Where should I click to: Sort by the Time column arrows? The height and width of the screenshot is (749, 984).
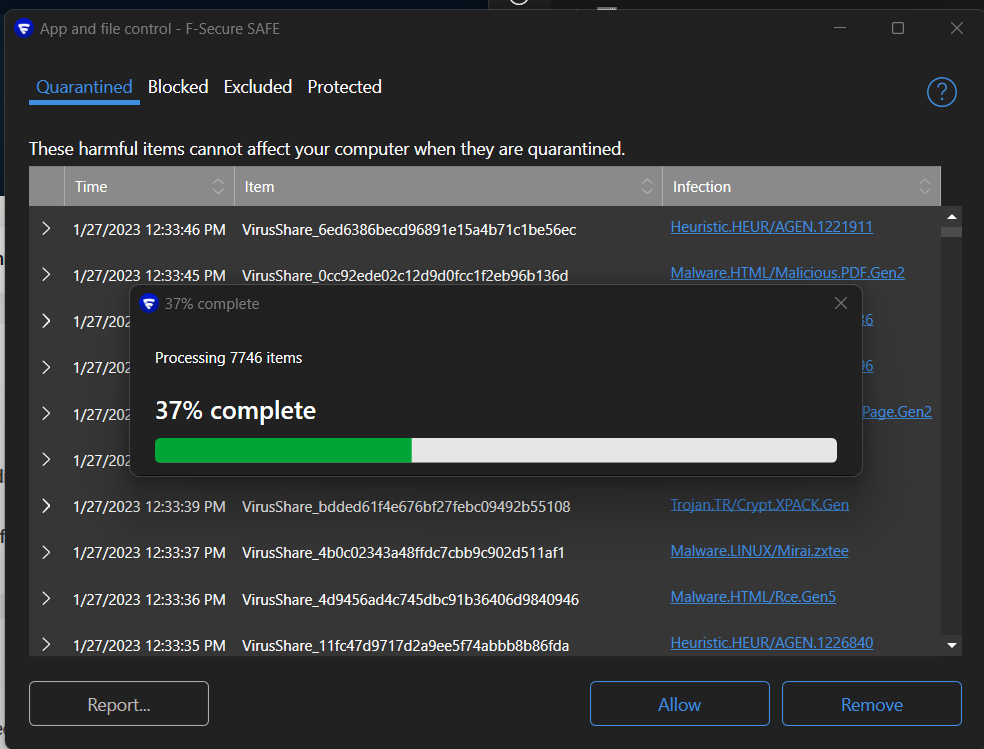coord(218,186)
